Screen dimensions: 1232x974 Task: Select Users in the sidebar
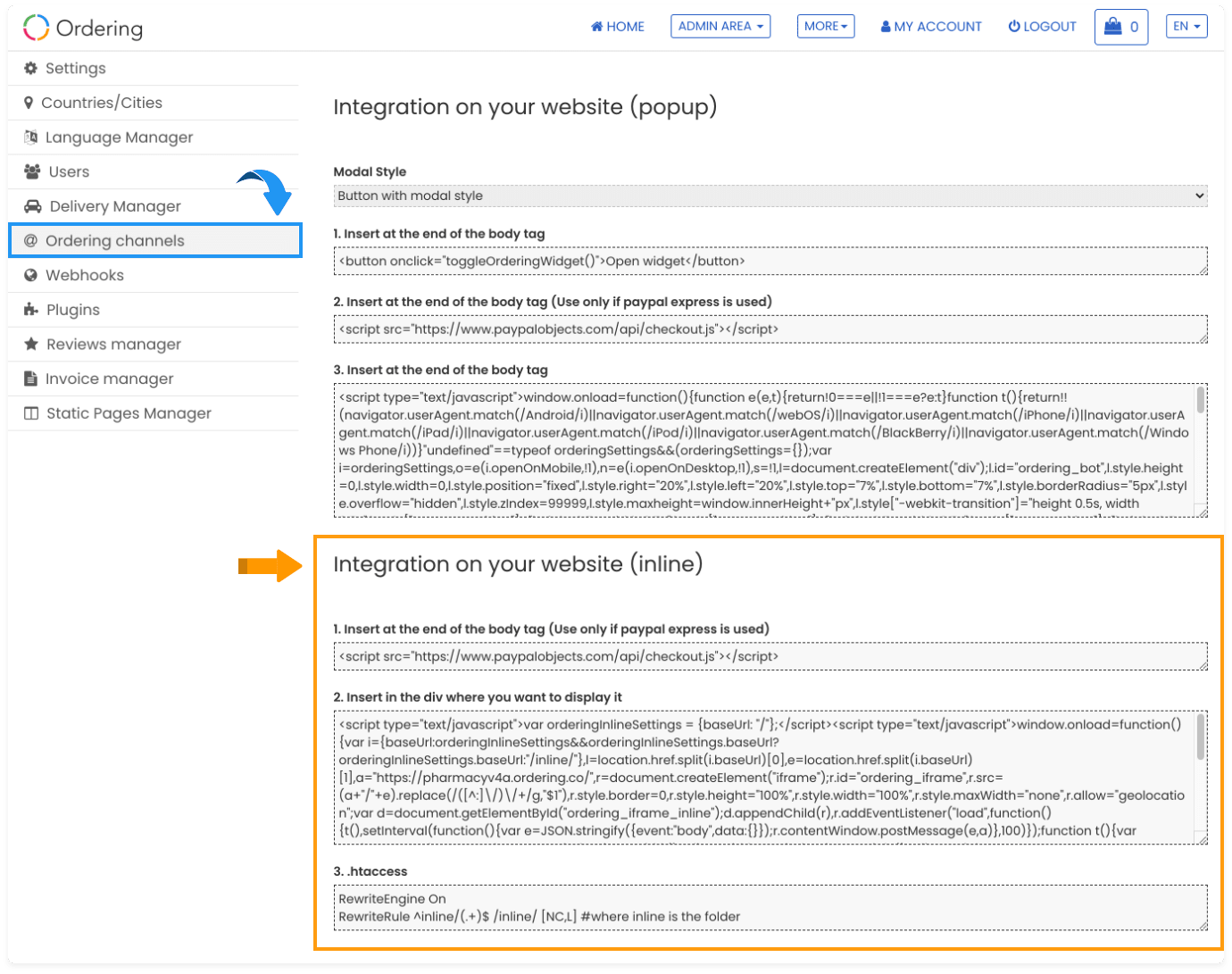(x=154, y=171)
